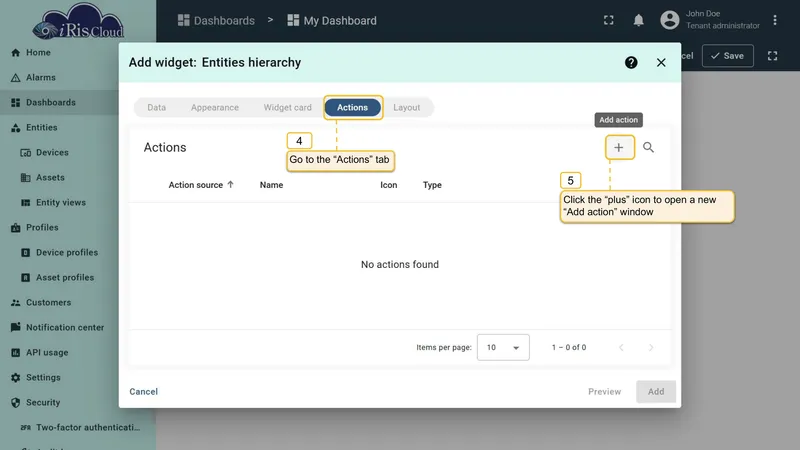This screenshot has height=450, width=800.
Task: Sort by the Type column header
Action: [432, 185]
